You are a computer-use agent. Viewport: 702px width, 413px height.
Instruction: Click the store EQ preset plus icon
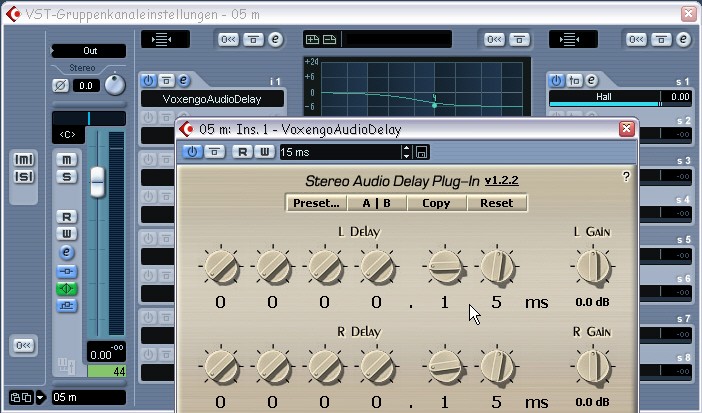[312, 39]
